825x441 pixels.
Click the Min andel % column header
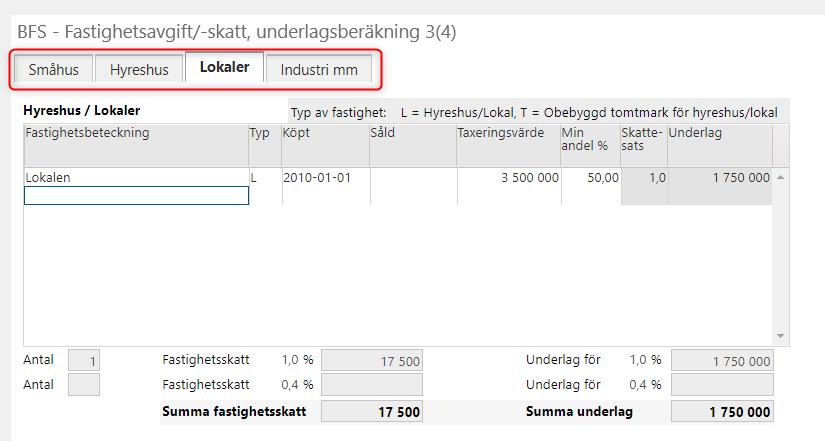(x=590, y=145)
